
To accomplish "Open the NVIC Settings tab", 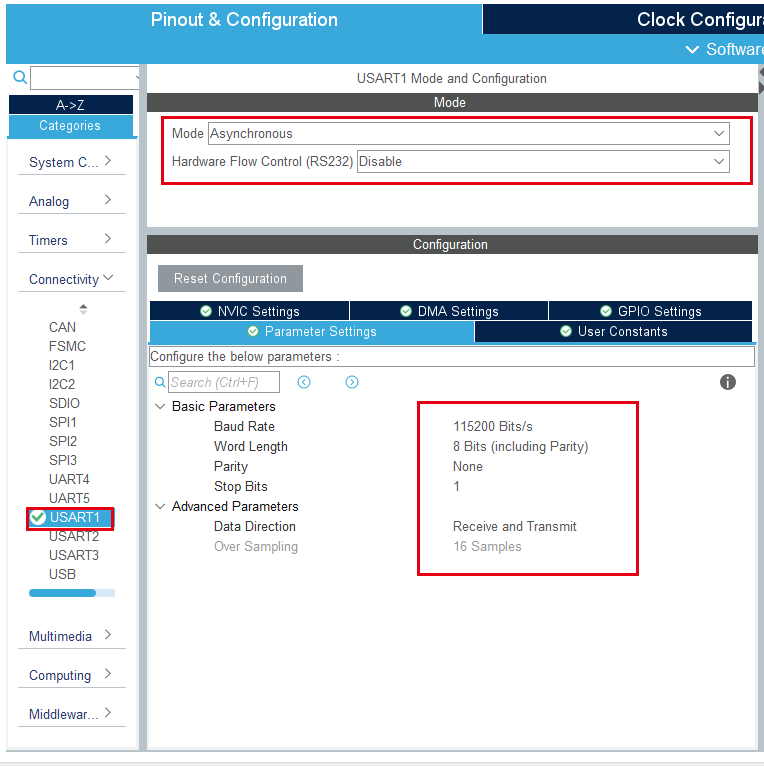I will pos(250,311).
